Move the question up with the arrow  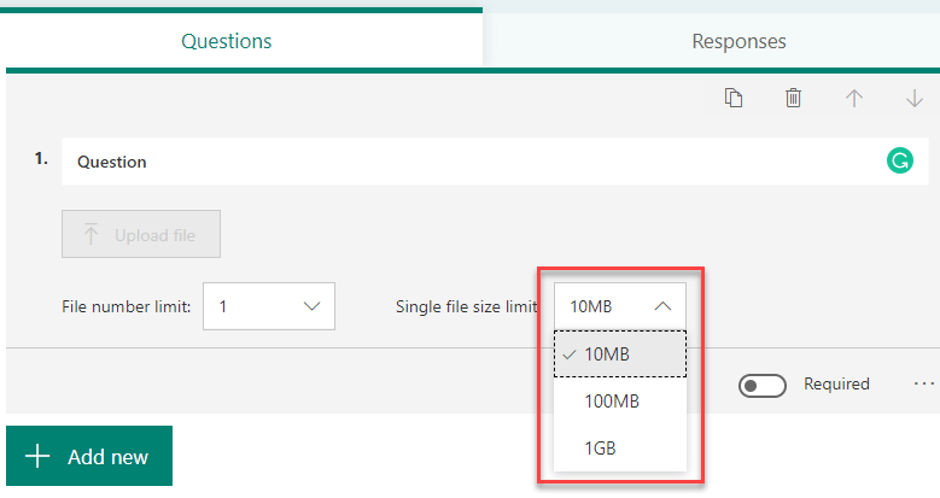[854, 98]
